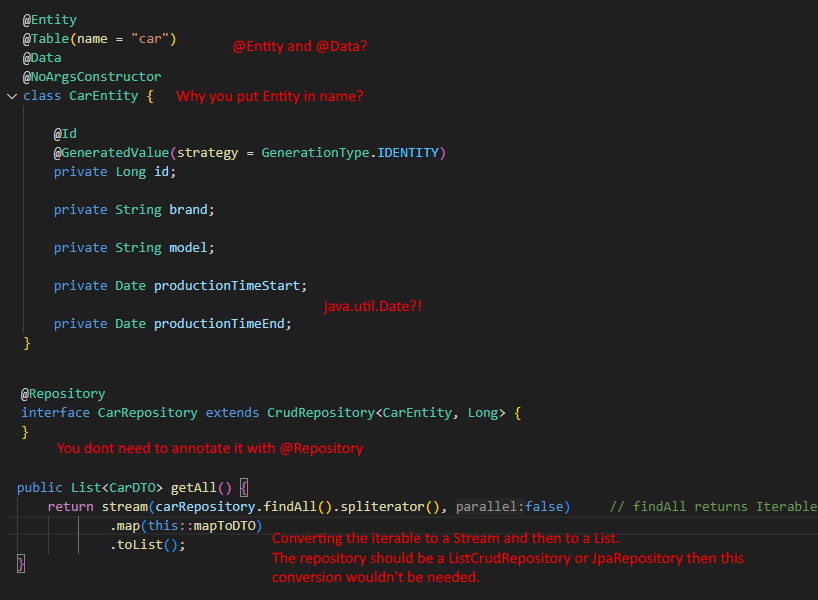Click the findAll() method call
This screenshot has width=818, height=600.
[297, 507]
